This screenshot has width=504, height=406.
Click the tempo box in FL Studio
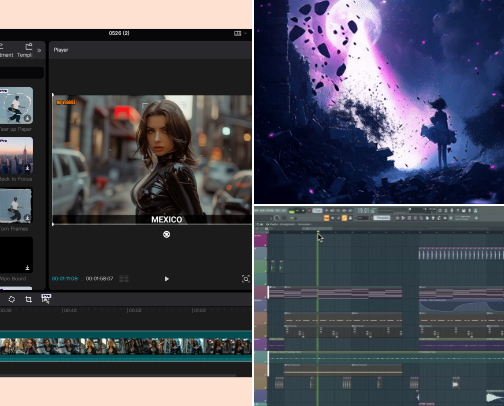pyautogui.click(x=317, y=211)
